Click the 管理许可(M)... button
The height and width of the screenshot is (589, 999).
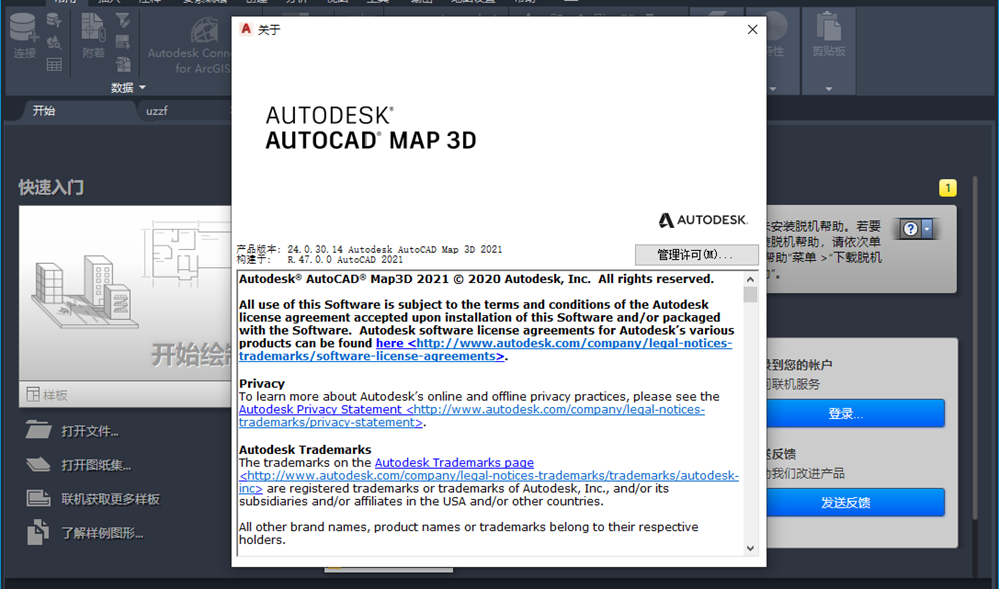696,254
